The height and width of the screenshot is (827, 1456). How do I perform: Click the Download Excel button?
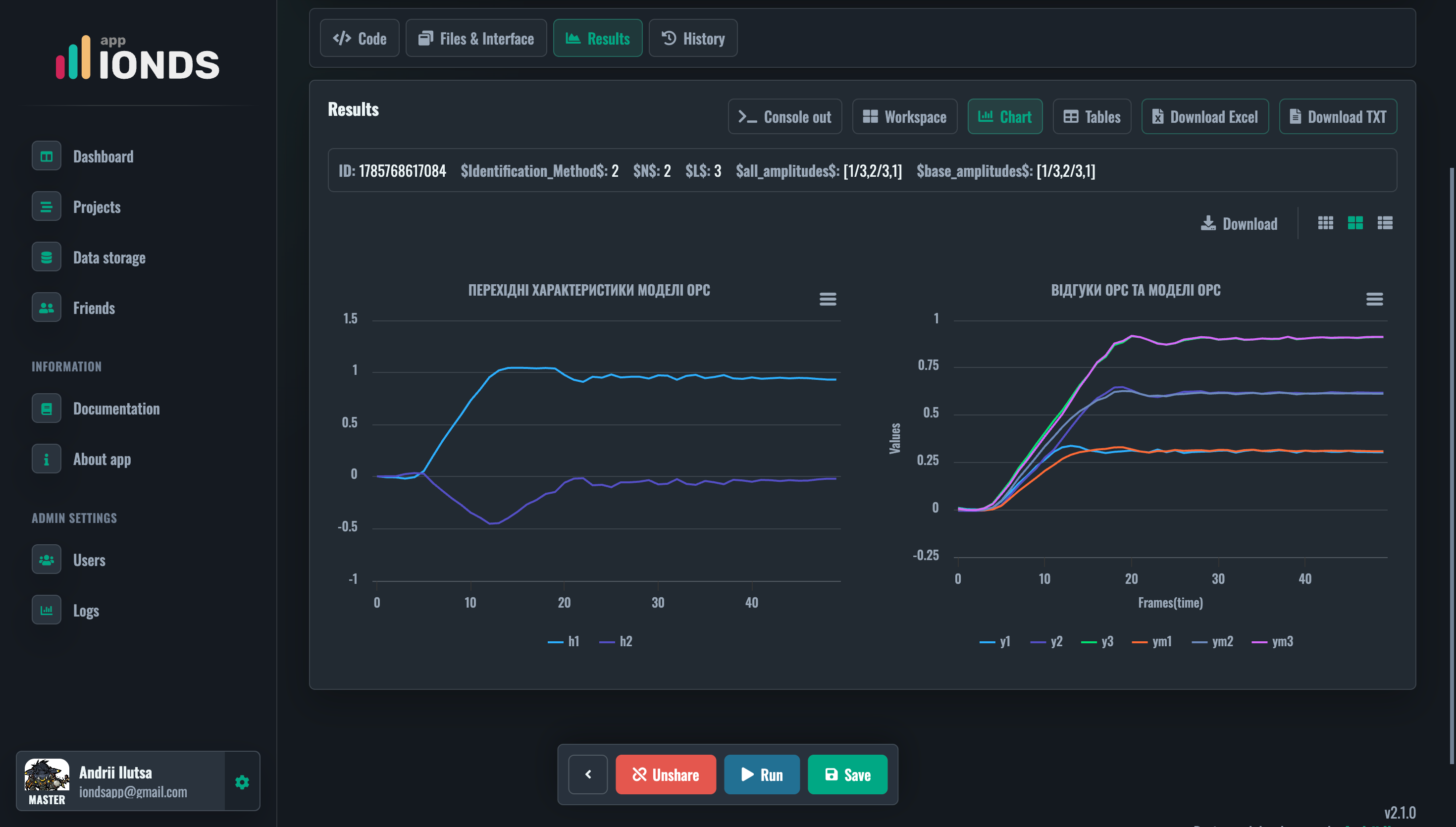[x=1205, y=116]
